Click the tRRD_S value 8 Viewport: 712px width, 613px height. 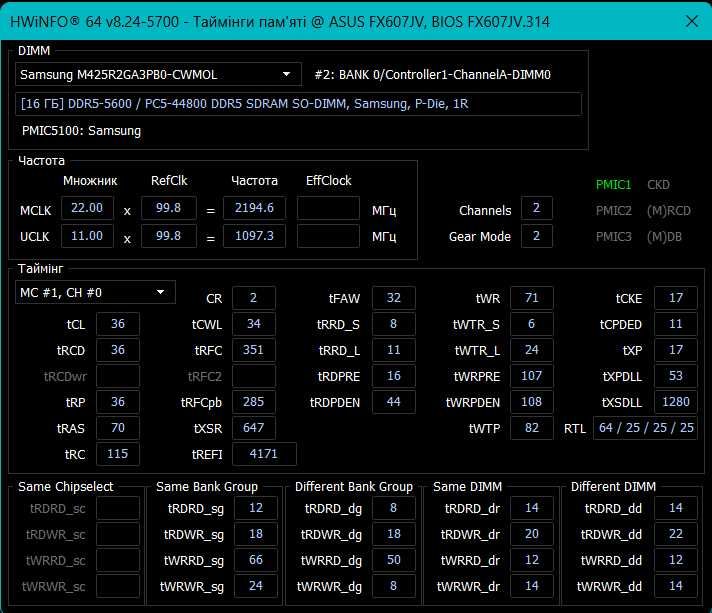394,324
